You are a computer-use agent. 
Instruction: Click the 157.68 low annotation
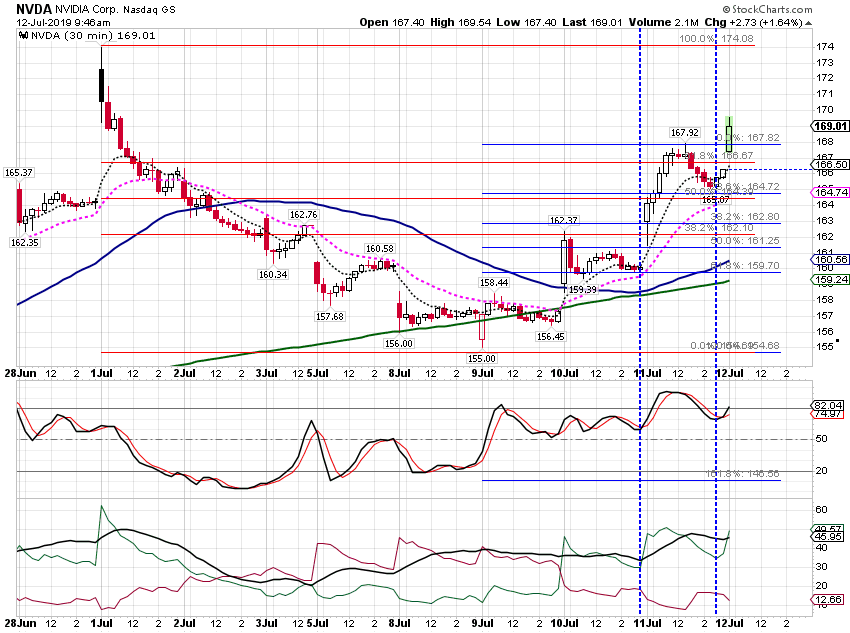(x=330, y=316)
